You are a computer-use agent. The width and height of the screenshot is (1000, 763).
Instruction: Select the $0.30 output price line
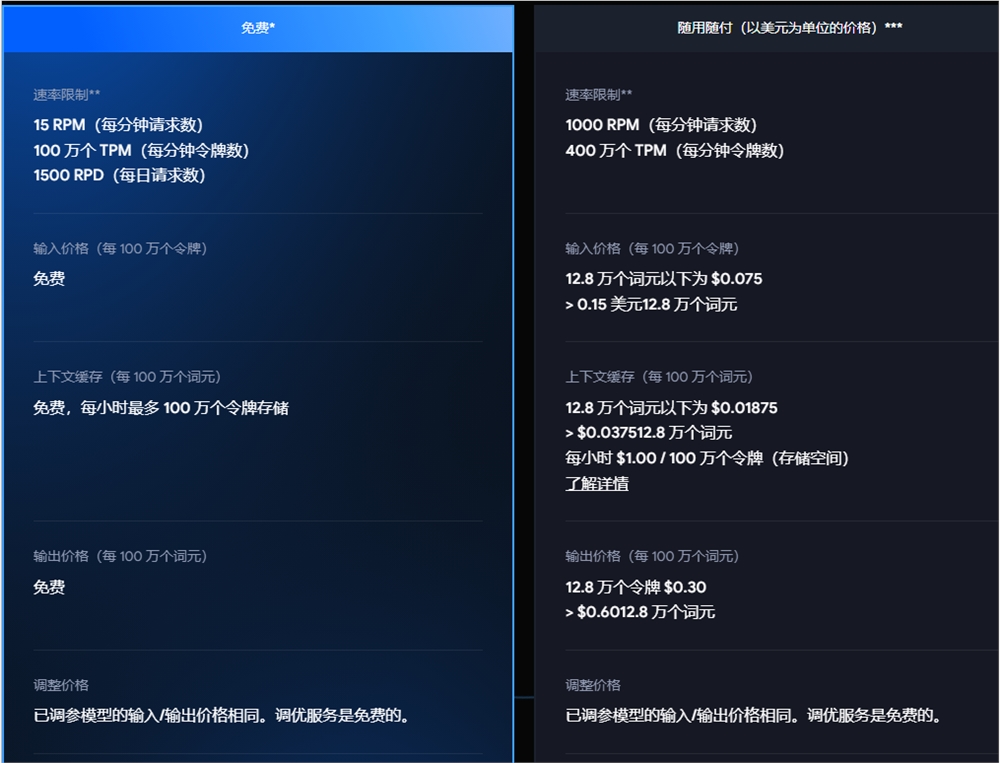pyautogui.click(x=636, y=587)
